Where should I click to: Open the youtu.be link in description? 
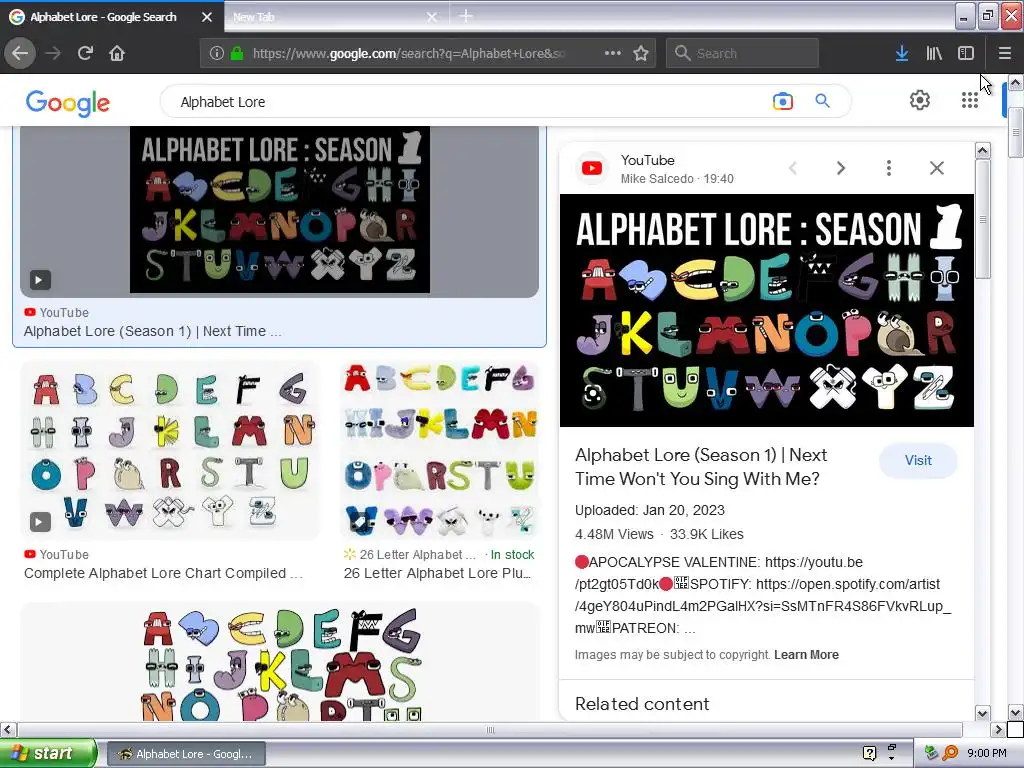[x=814, y=562]
